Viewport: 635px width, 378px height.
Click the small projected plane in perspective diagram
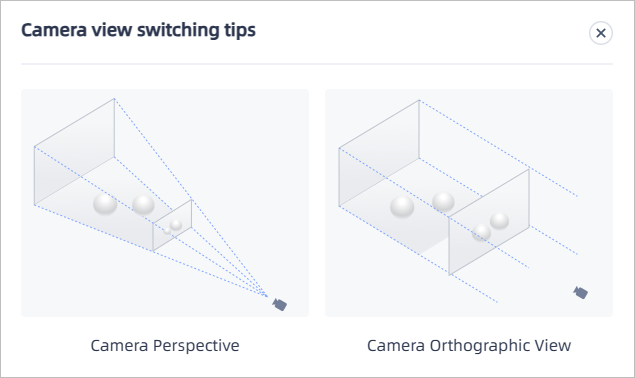click(x=172, y=225)
